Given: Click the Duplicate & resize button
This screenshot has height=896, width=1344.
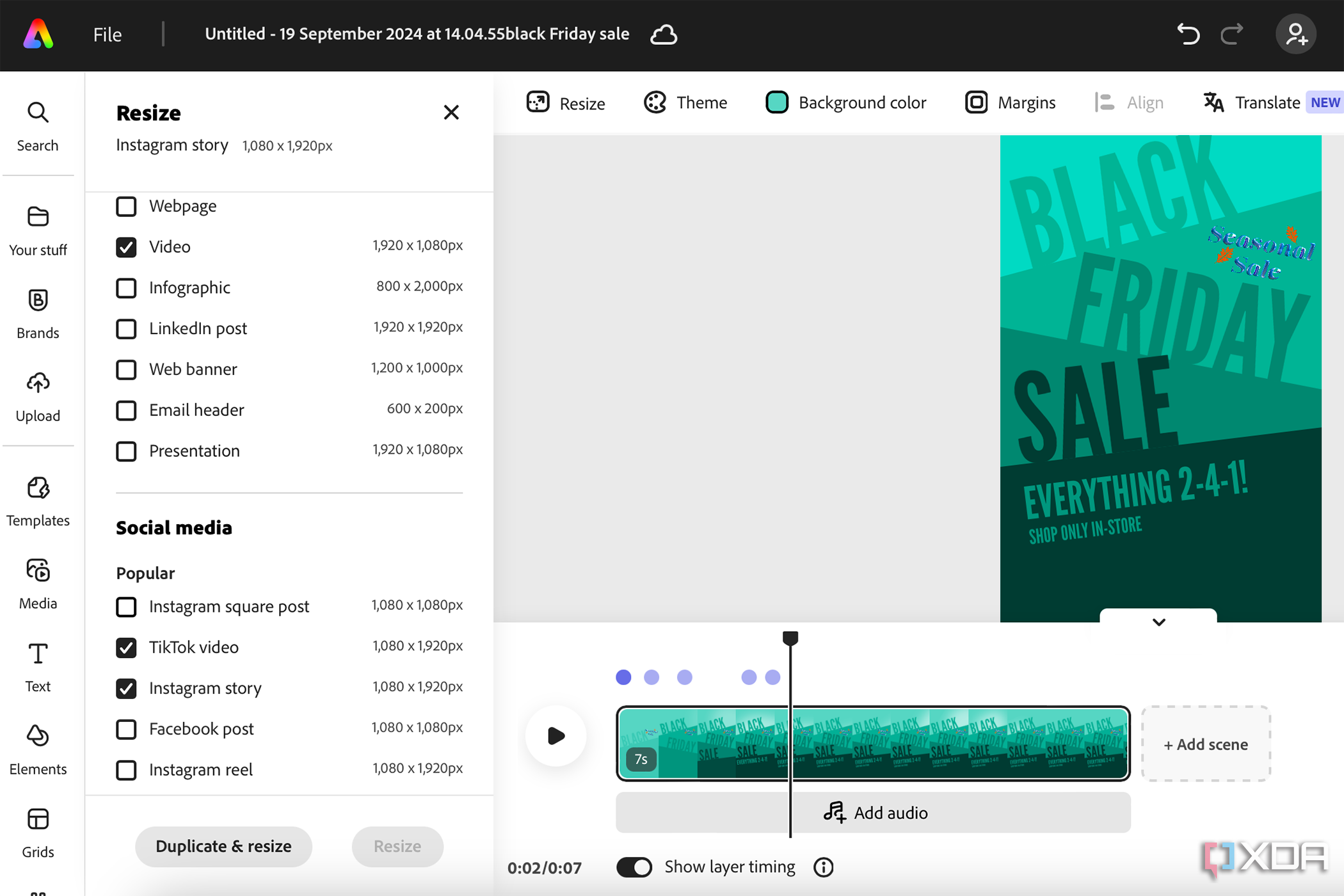Looking at the screenshot, I should 224,846.
